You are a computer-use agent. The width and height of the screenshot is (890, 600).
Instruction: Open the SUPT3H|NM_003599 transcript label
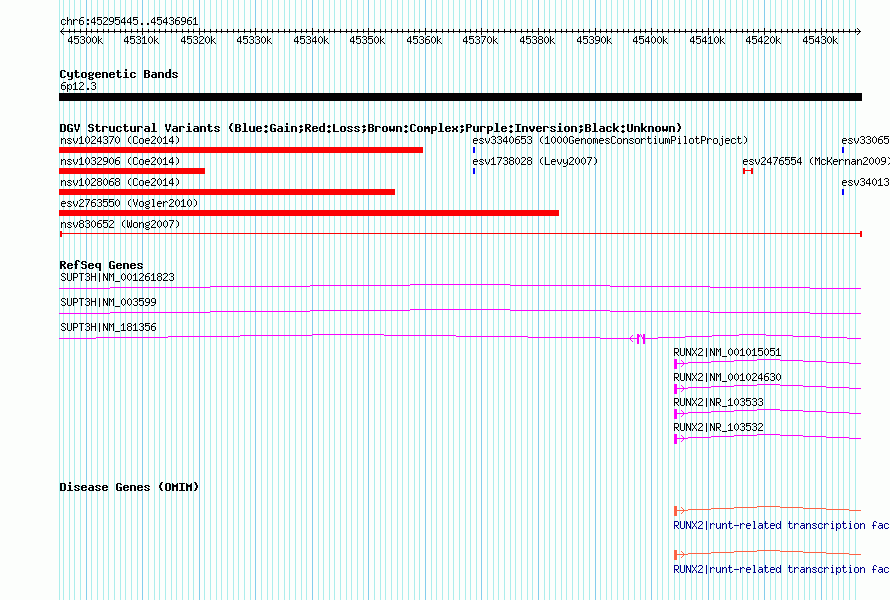[x=108, y=303]
